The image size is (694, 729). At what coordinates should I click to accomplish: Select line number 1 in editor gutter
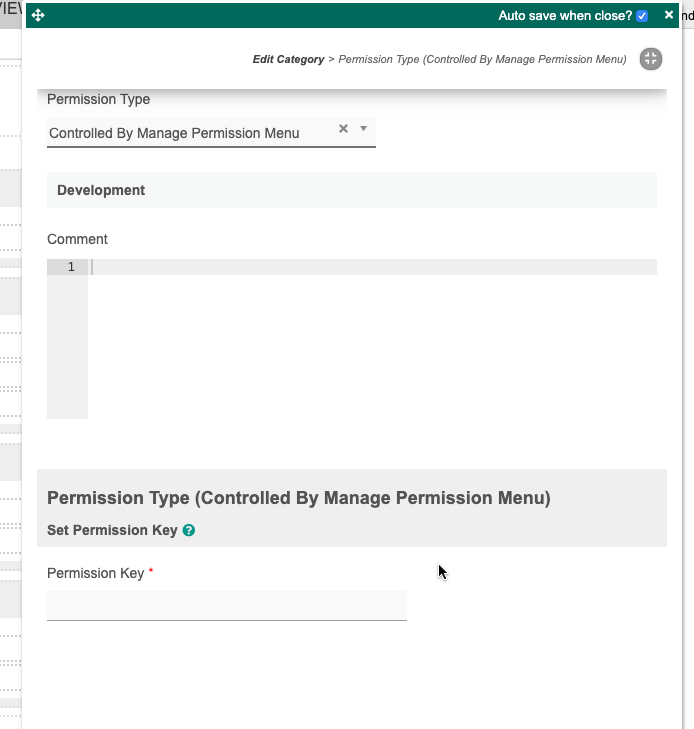tap(71, 267)
